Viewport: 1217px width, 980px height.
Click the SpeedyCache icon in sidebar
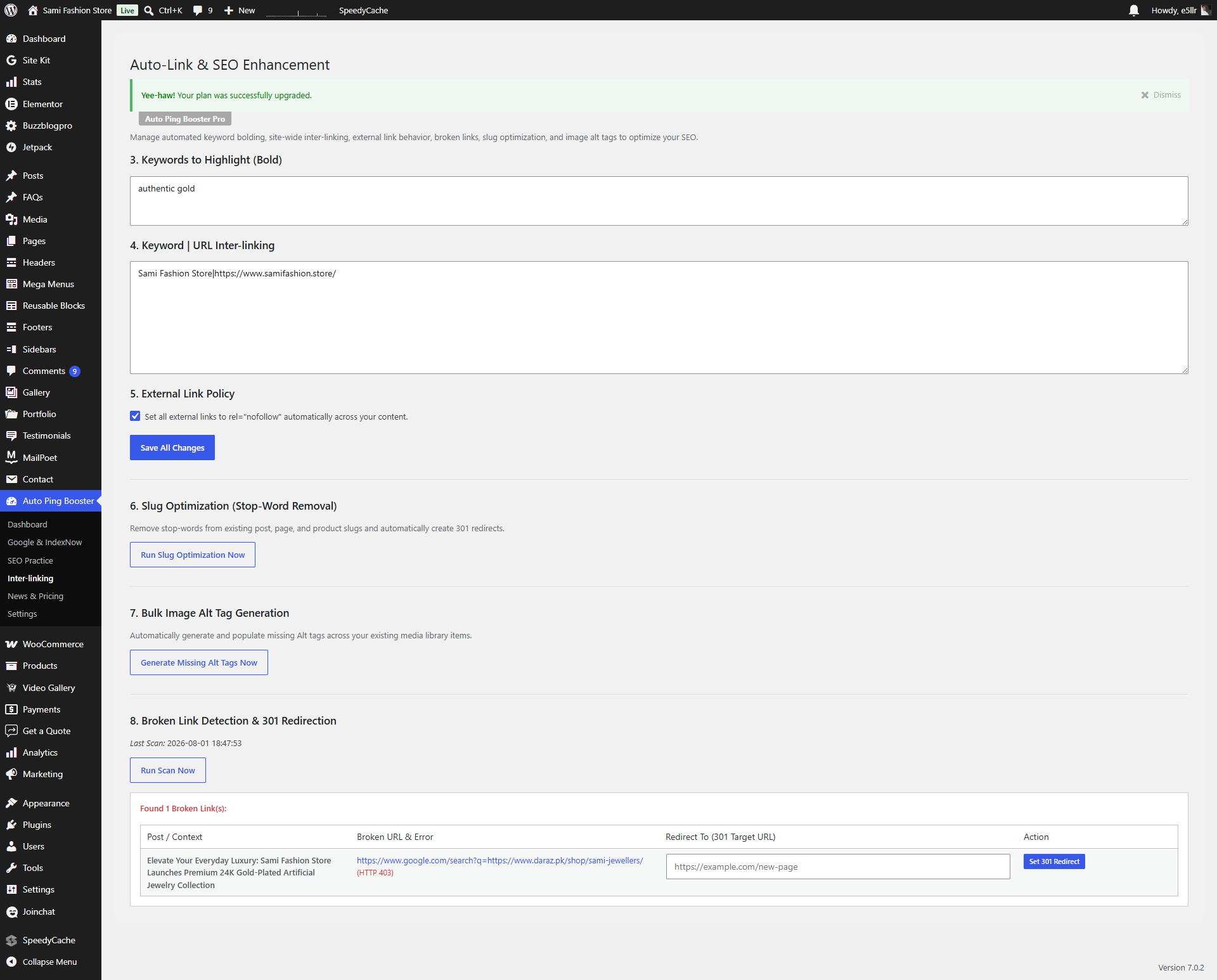point(11,940)
